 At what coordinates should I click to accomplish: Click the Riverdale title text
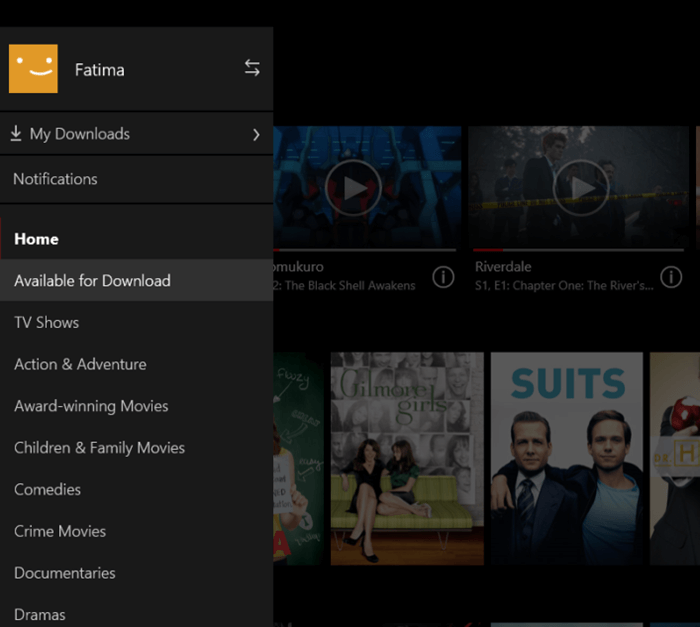503,267
